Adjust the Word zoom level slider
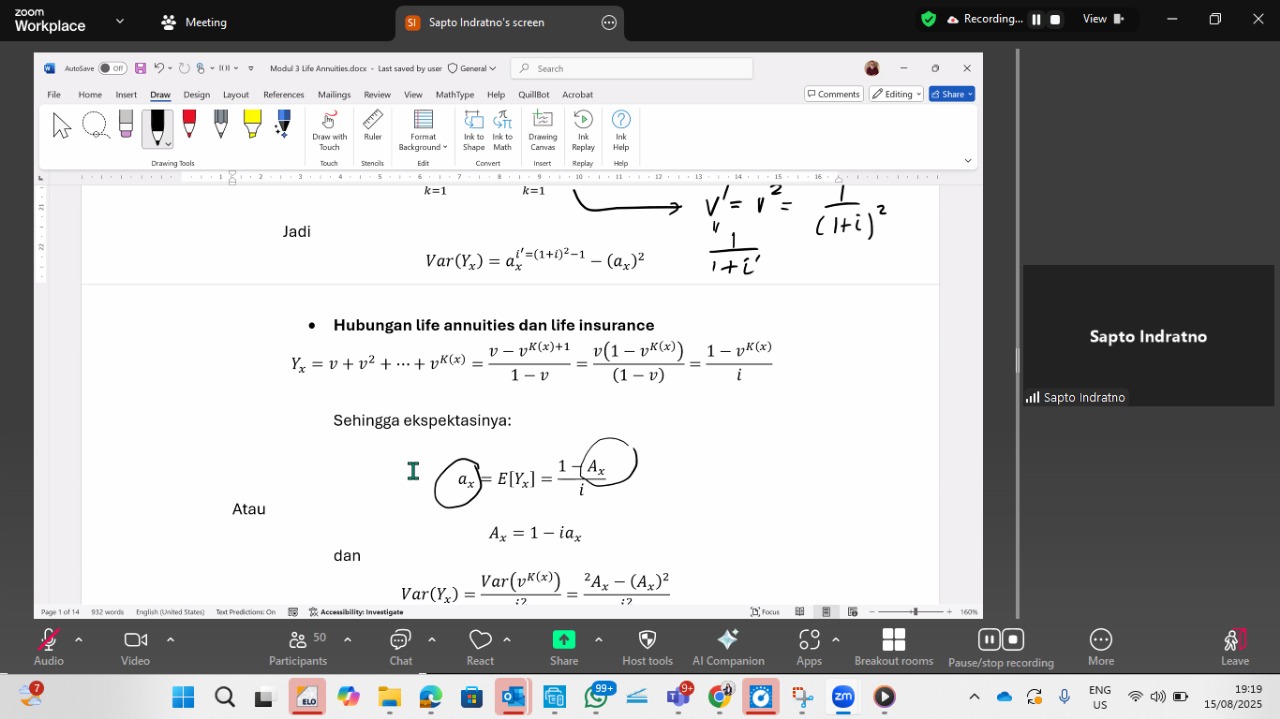The image size is (1280, 719). point(914,612)
